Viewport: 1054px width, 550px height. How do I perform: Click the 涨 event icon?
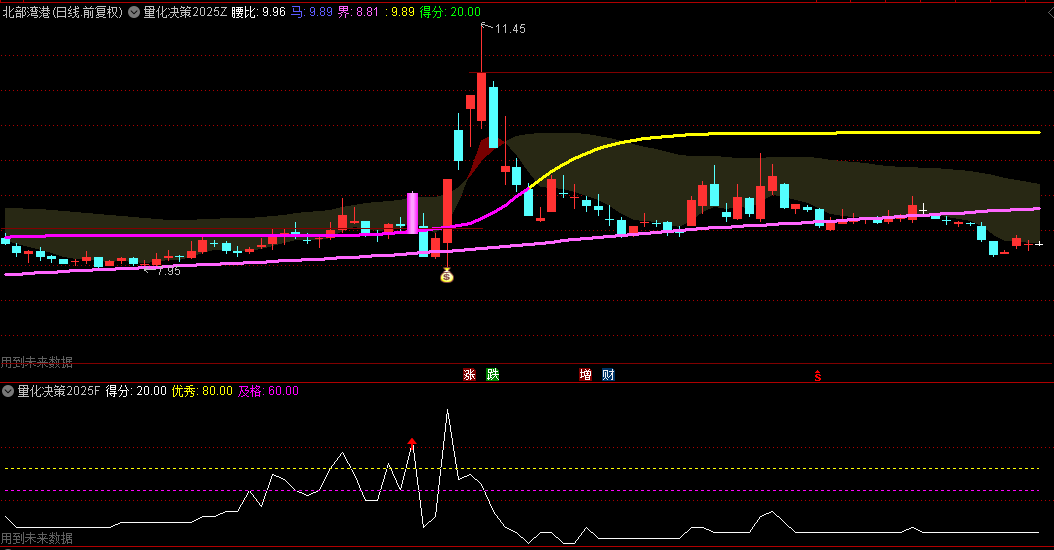click(x=469, y=375)
